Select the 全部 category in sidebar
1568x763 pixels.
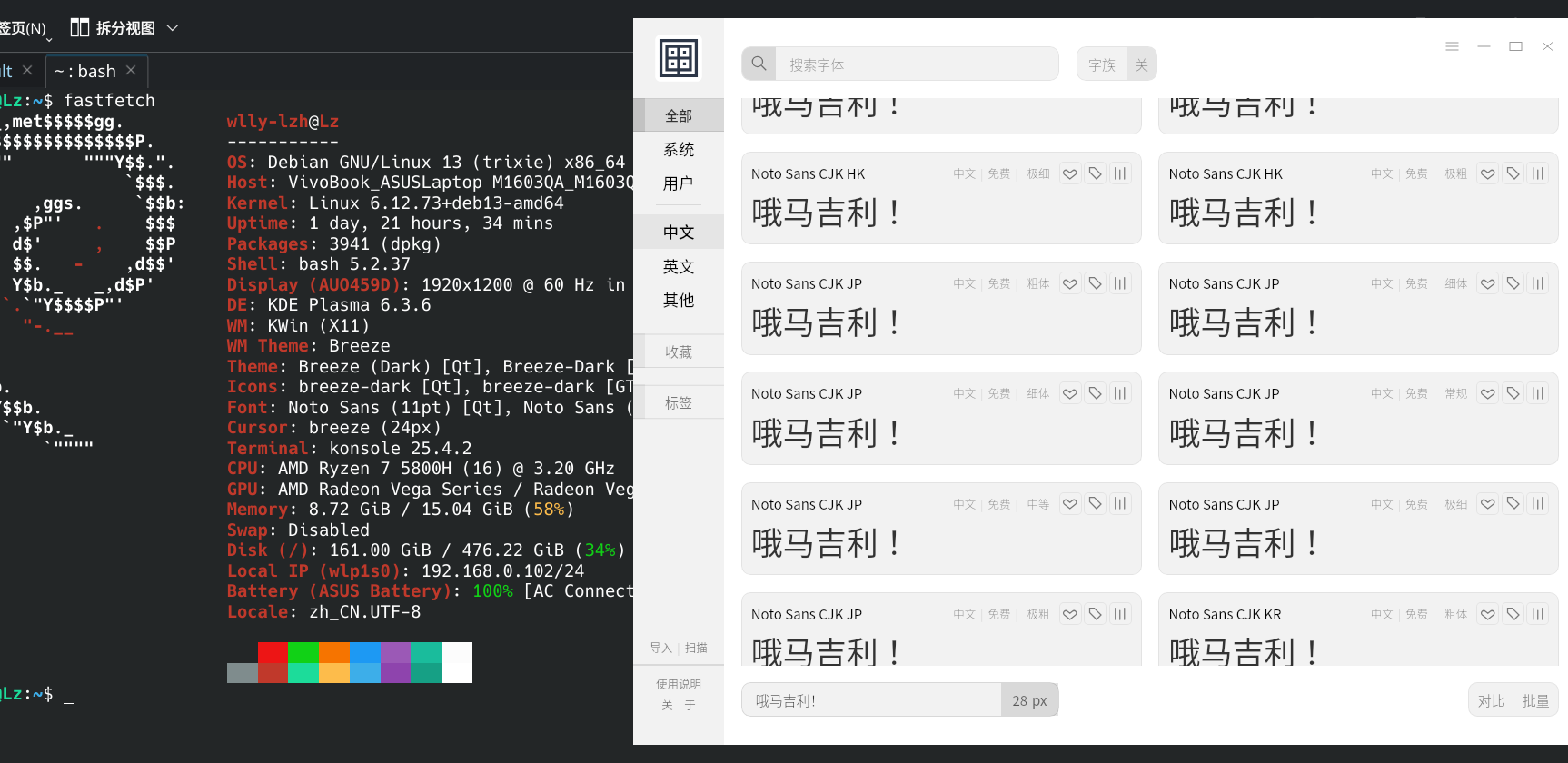click(x=679, y=115)
